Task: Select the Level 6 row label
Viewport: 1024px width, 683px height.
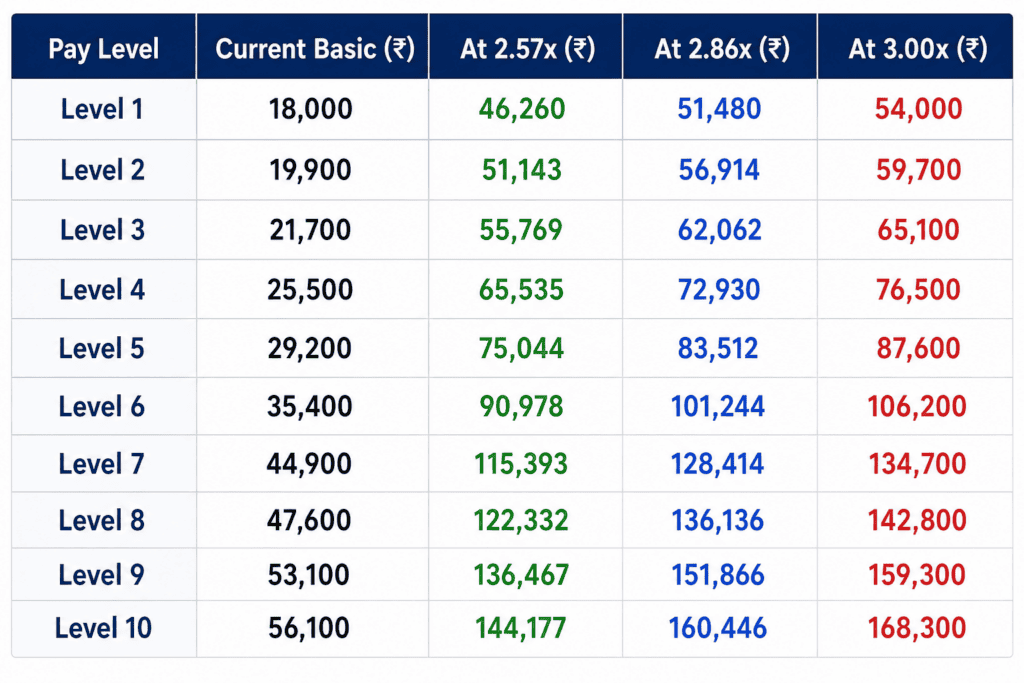Action: [101, 407]
